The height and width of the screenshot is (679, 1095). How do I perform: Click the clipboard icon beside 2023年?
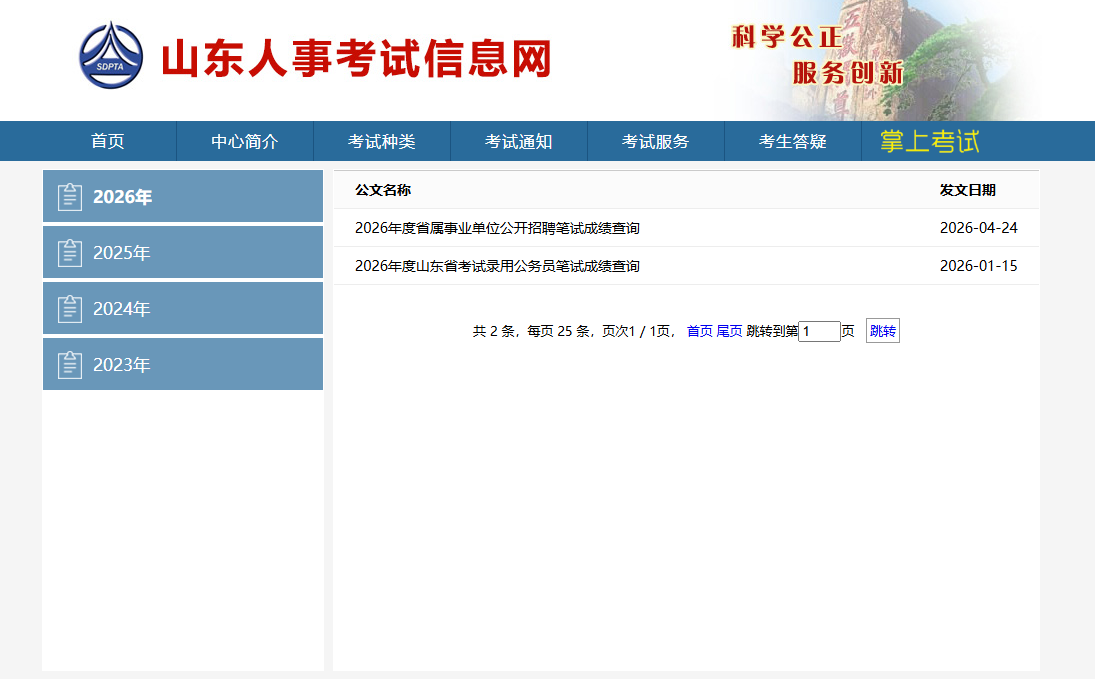pos(70,365)
